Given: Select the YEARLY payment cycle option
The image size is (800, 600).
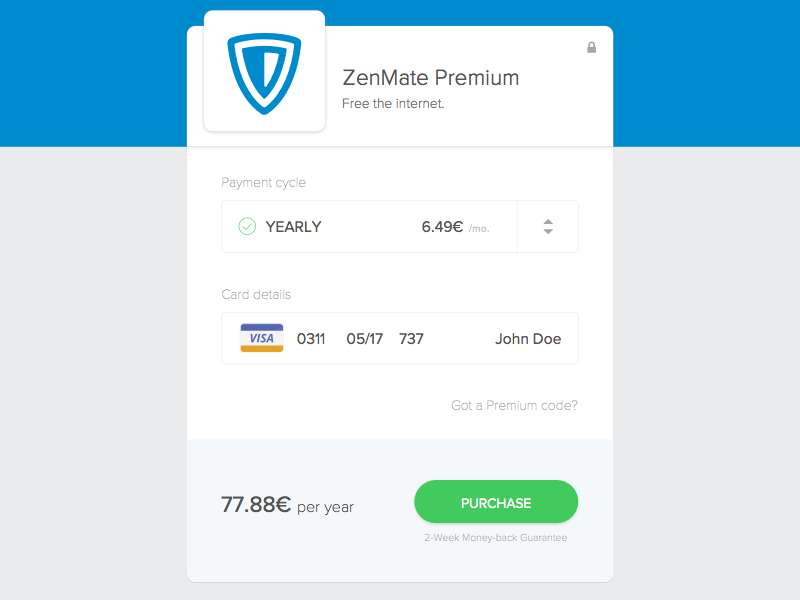Looking at the screenshot, I should coord(293,227).
